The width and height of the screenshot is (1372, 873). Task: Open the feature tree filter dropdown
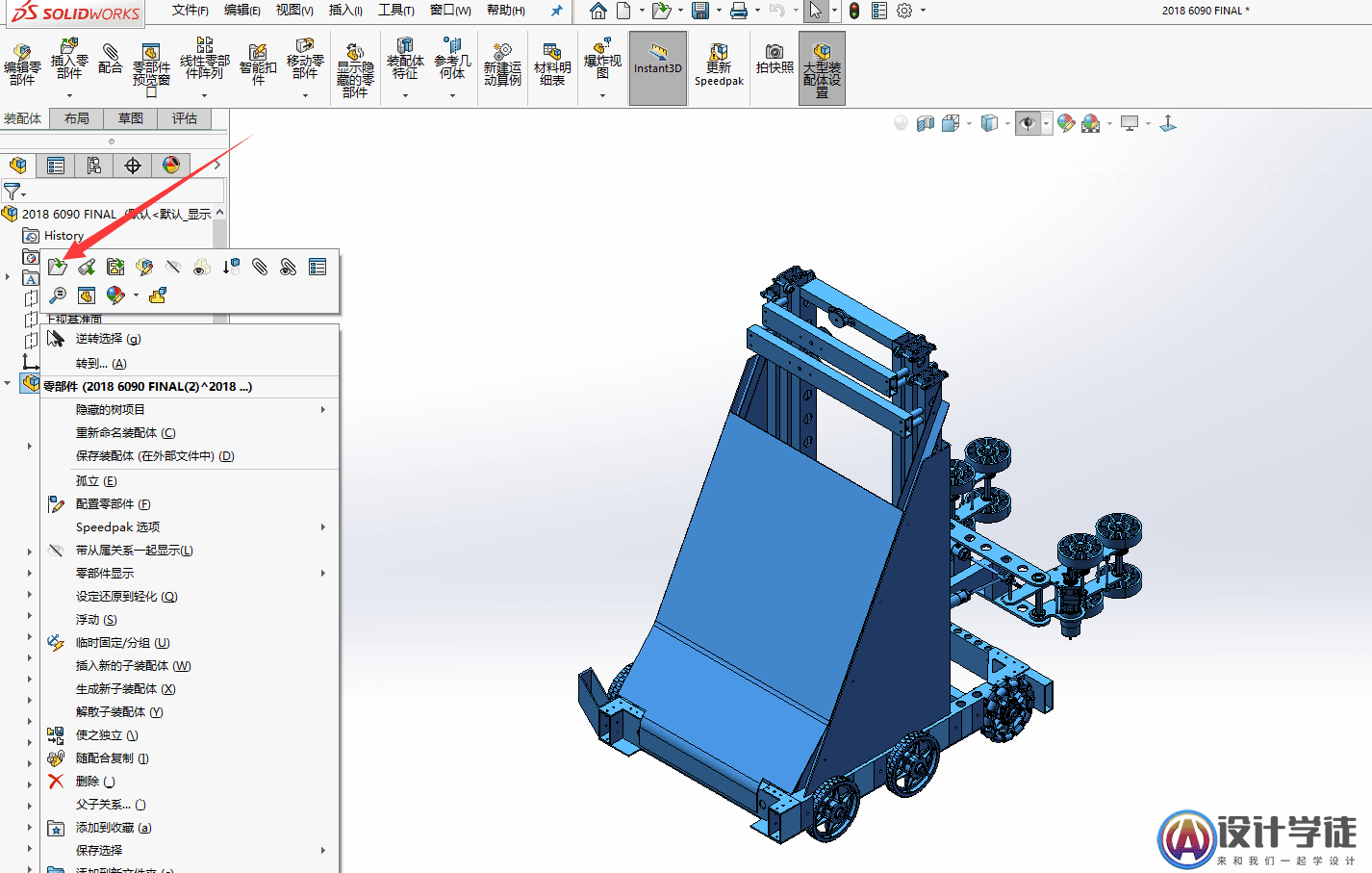[13, 192]
